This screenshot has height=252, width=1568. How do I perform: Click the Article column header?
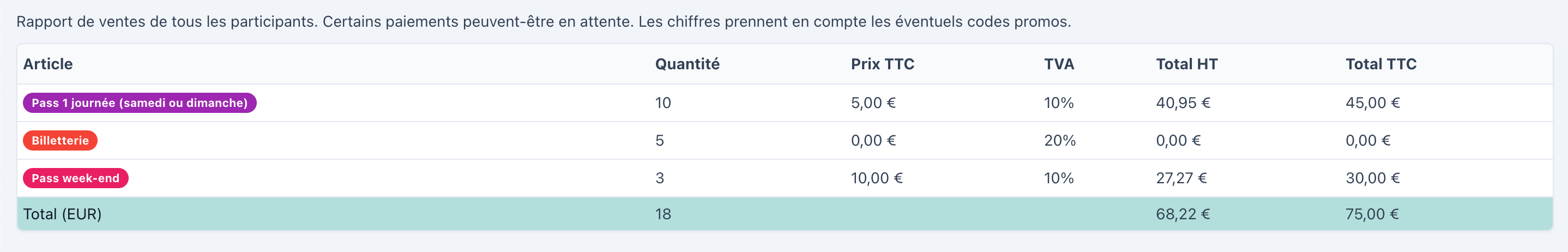coord(47,64)
